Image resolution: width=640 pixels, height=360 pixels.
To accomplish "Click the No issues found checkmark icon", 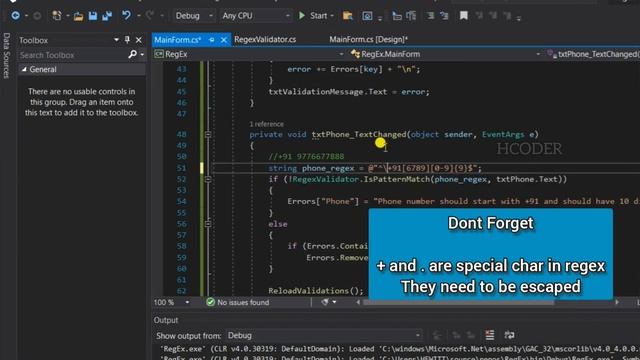I will pos(211,302).
